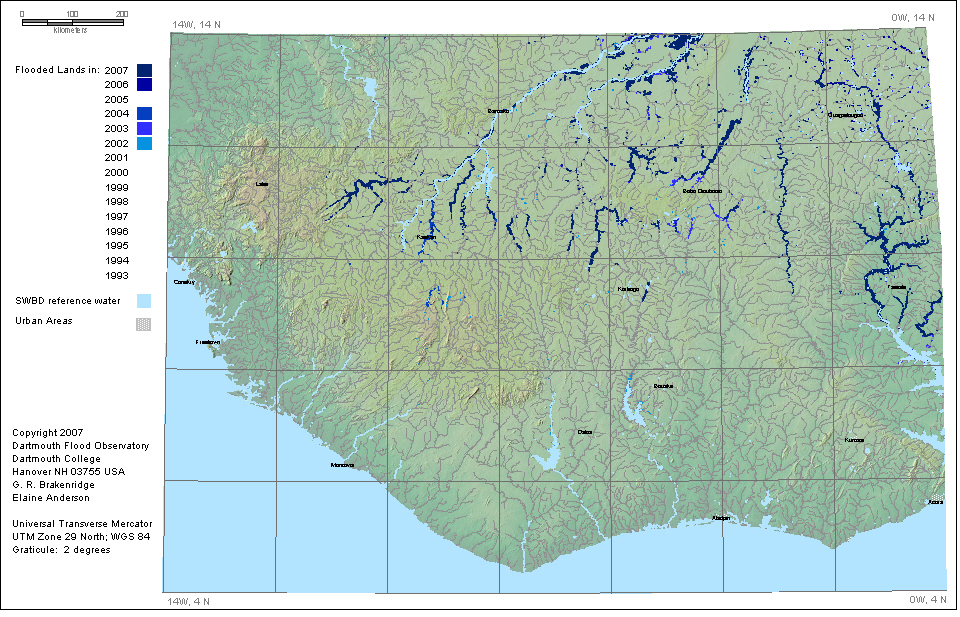The width and height of the screenshot is (960, 617).
Task: Click the Ouagadougou city label
Action: coord(845,115)
